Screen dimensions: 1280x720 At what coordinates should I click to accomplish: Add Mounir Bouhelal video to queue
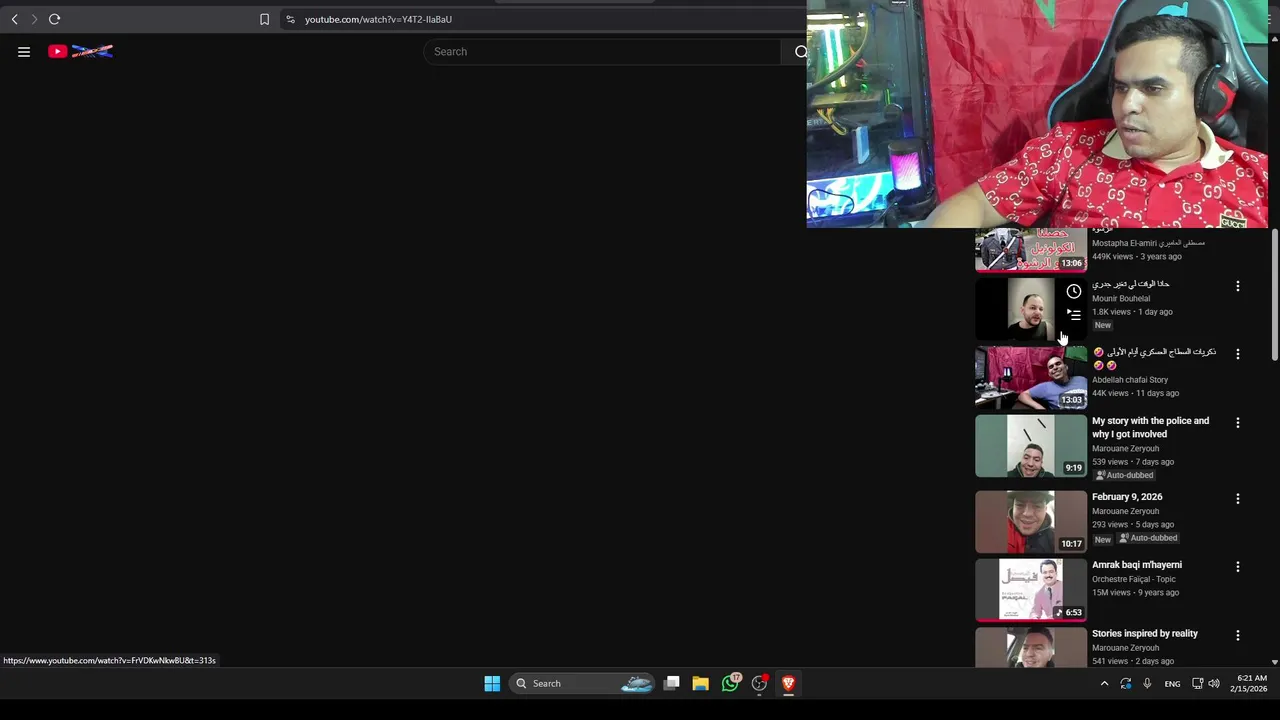tap(1073, 314)
